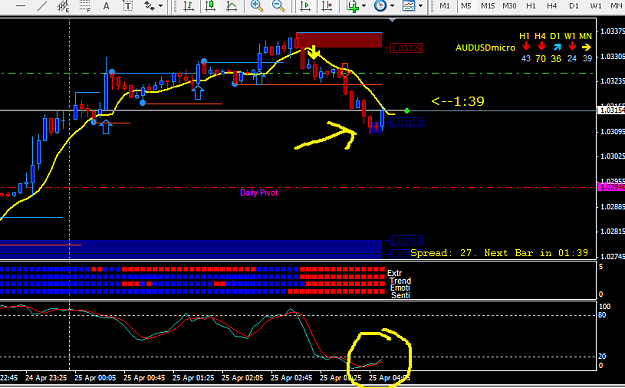Click the Daily Pivot label
The width and height of the screenshot is (625, 388).
click(259, 193)
